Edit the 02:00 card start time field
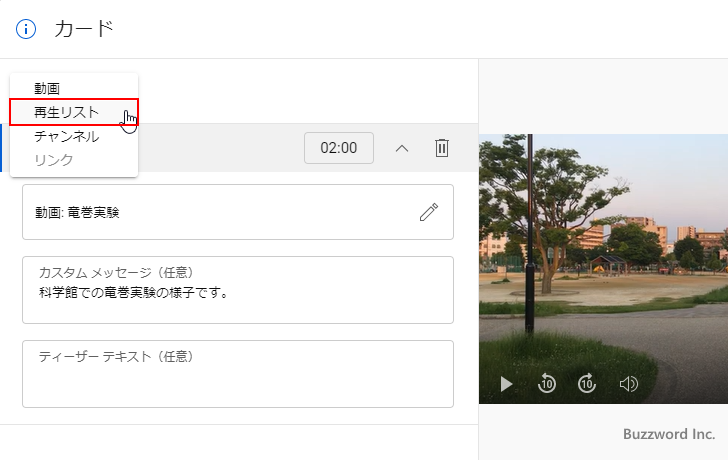 pos(339,148)
